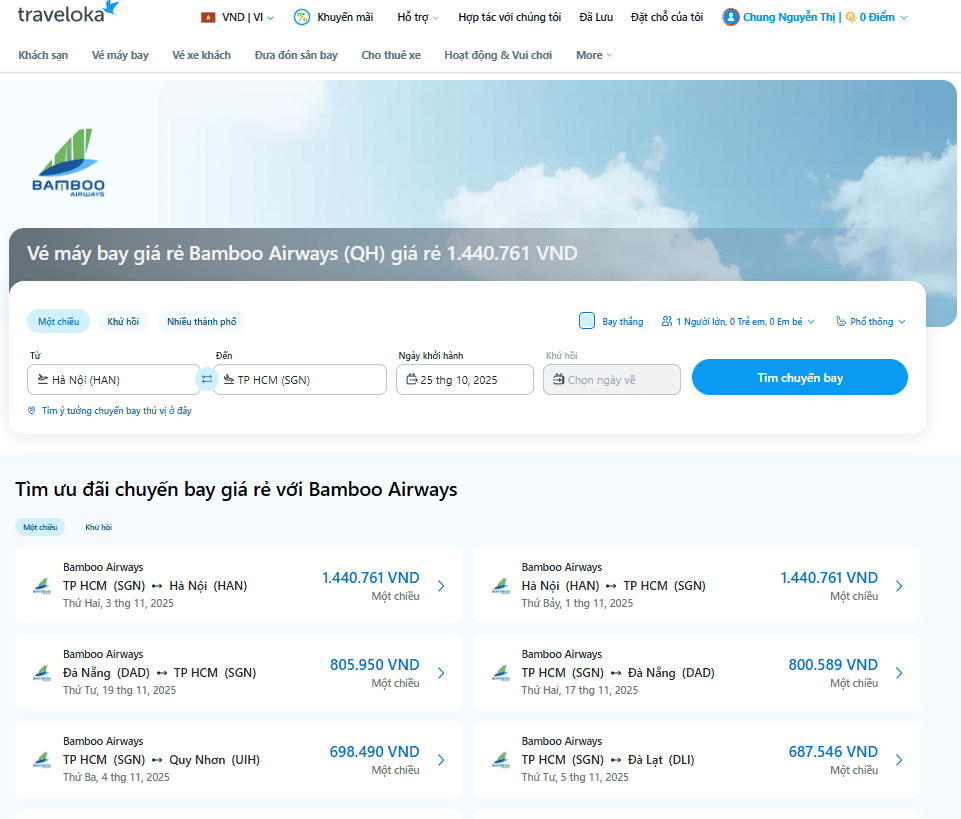The width and height of the screenshot is (961, 819).
Task: Expand the passengers count dropdown
Action: (738, 322)
